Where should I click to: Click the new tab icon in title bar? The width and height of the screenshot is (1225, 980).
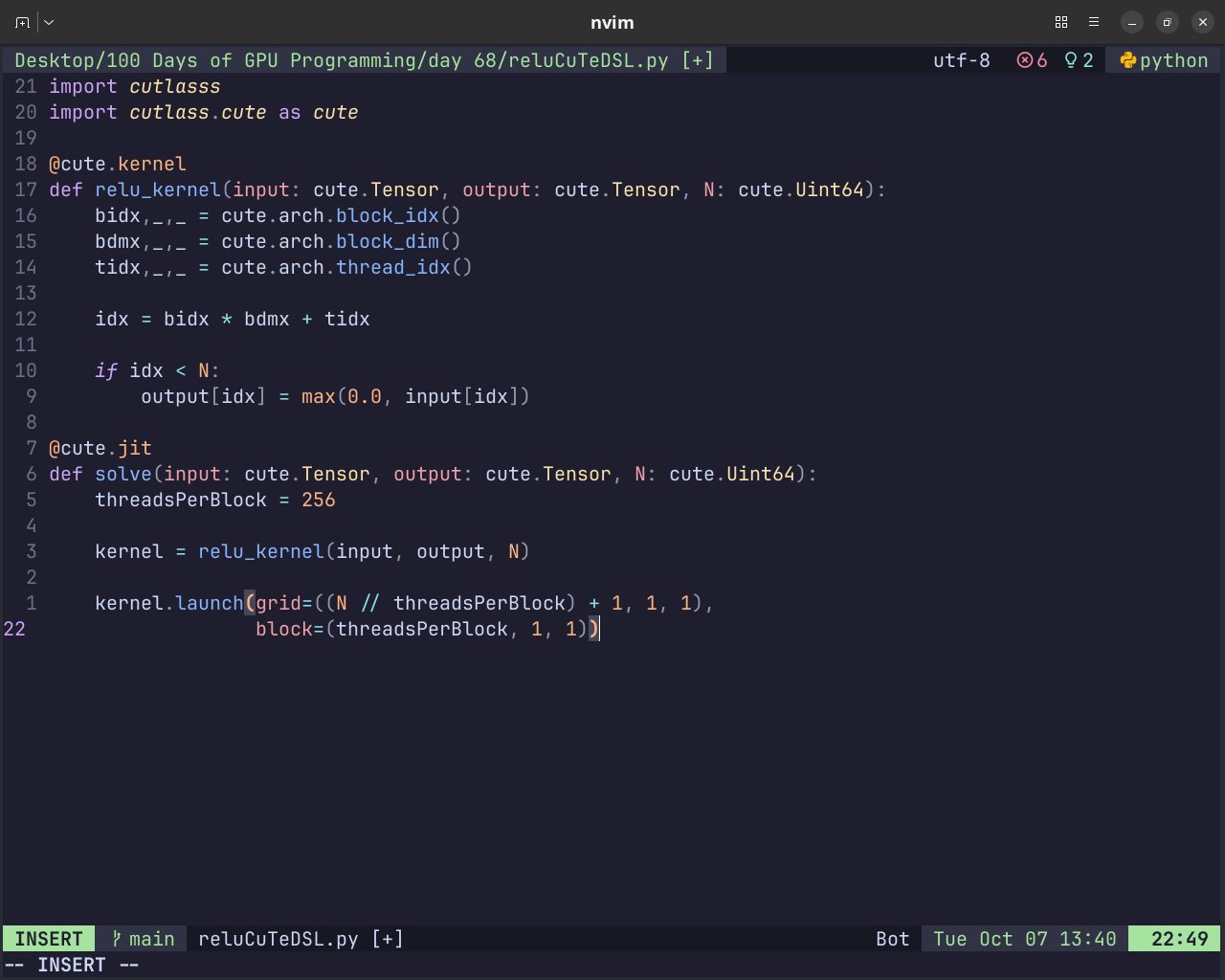(x=22, y=22)
